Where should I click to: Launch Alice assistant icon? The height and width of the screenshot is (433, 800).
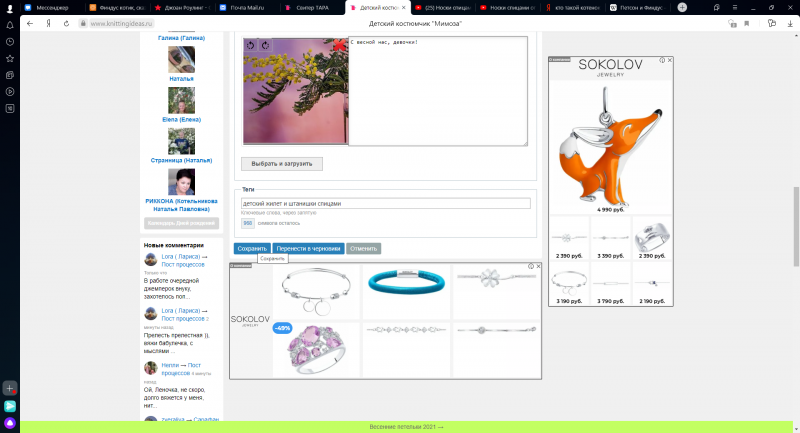pos(10,423)
